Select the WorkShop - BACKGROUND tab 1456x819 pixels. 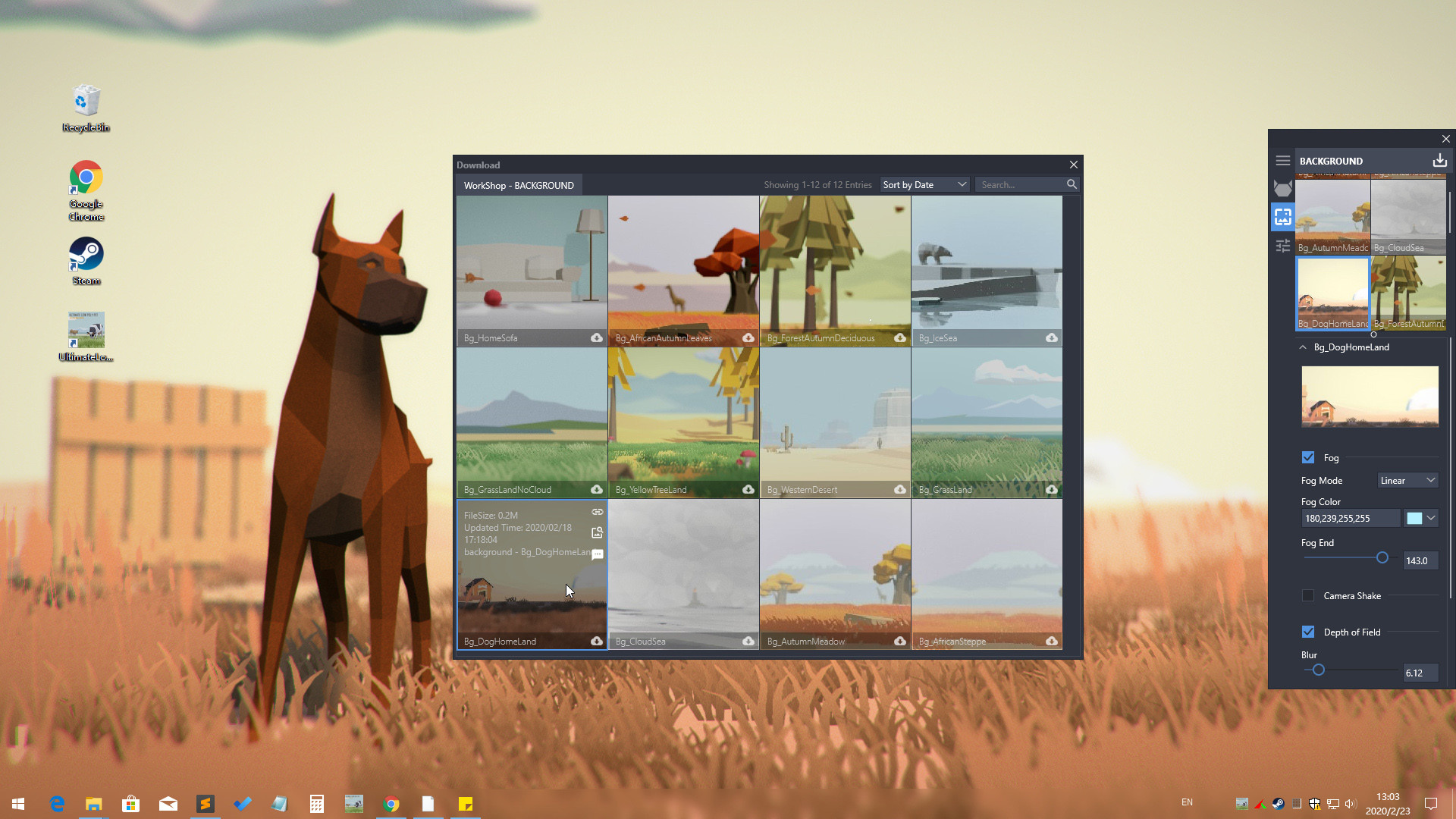click(518, 184)
